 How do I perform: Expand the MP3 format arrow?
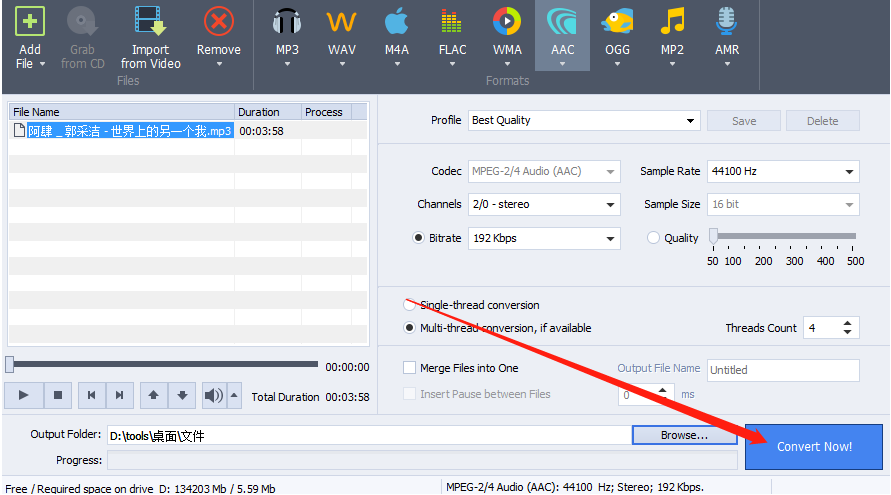click(x=288, y=64)
